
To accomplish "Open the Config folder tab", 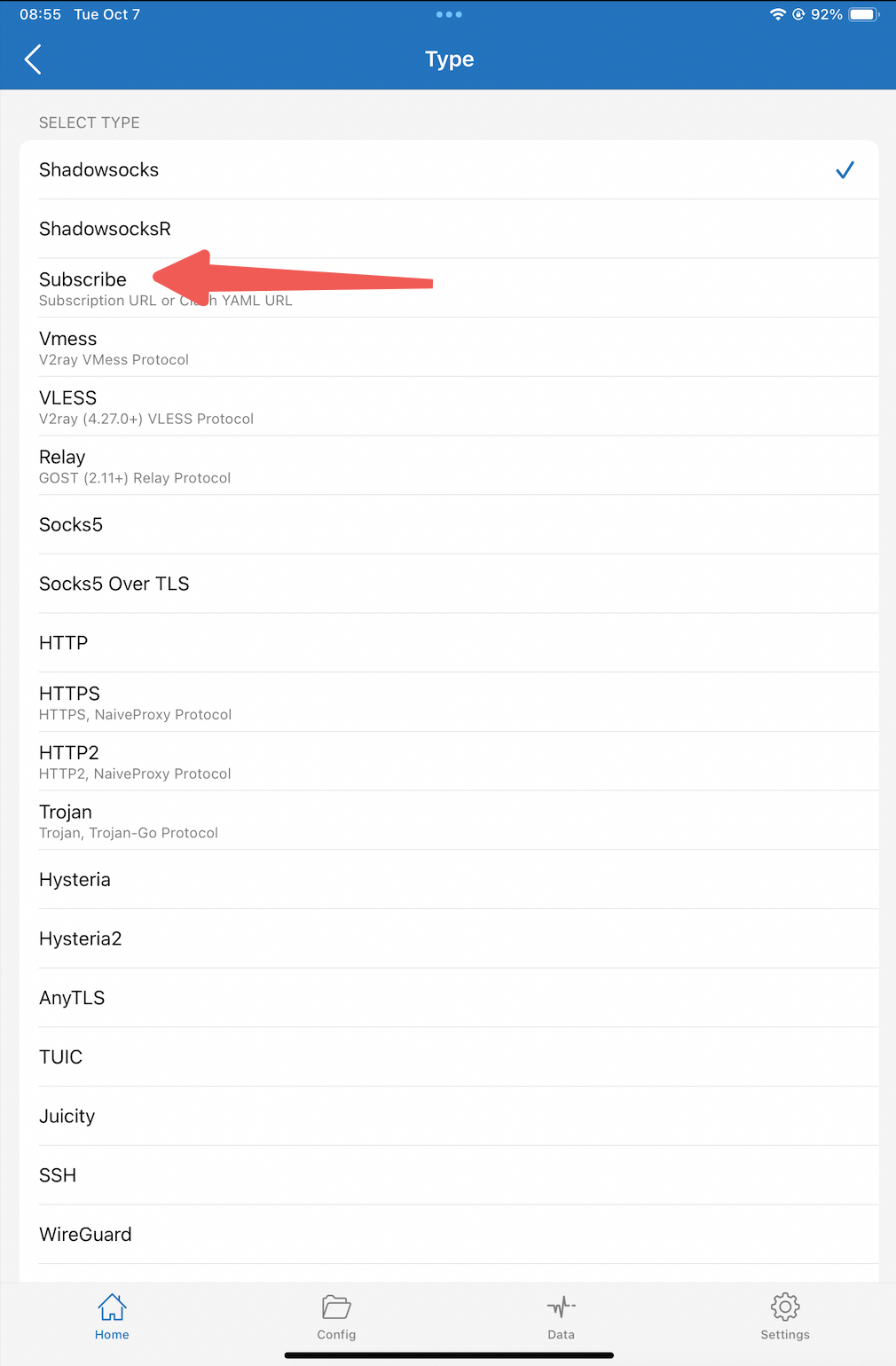I will (336, 1316).
